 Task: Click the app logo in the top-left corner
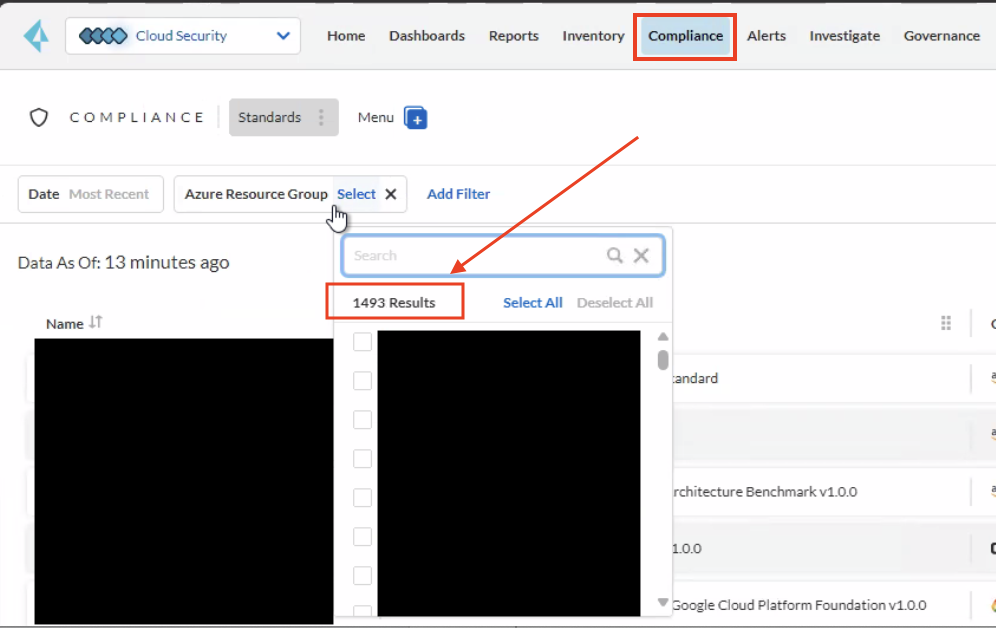coord(36,36)
